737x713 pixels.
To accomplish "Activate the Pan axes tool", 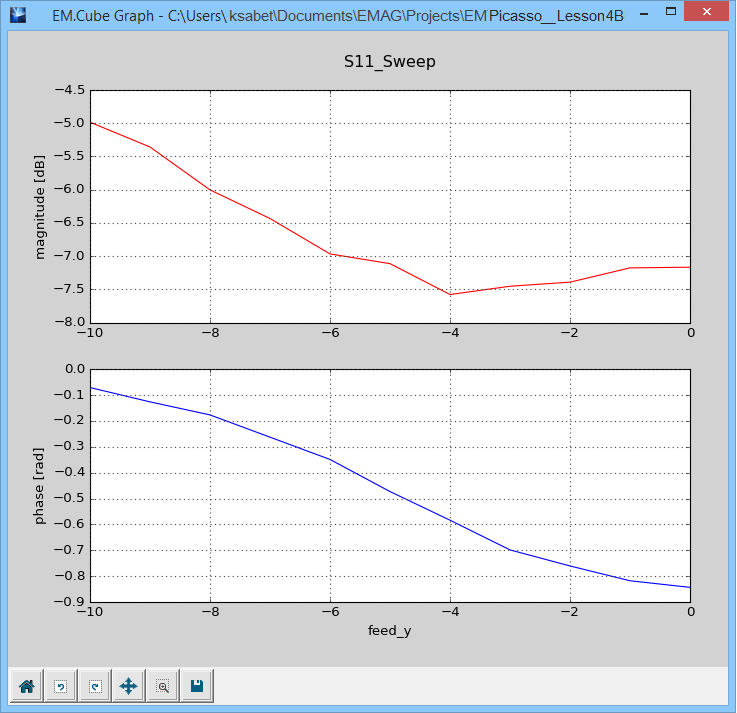I will (128, 686).
